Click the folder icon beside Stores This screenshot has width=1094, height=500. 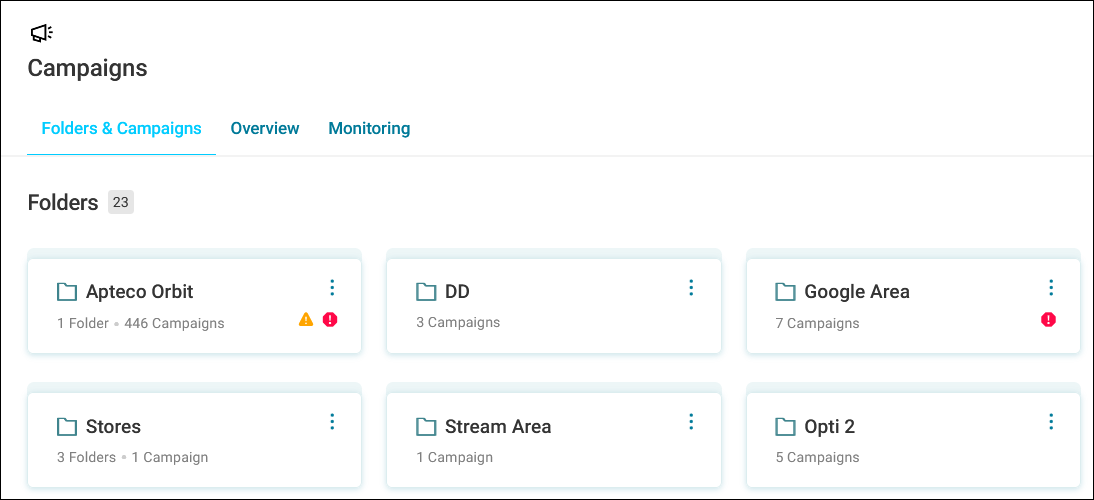67,426
